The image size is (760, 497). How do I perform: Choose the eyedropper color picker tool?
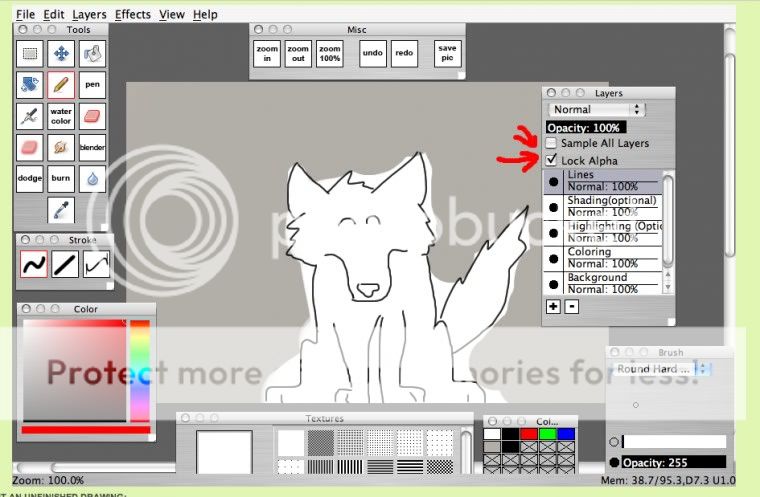click(61, 210)
